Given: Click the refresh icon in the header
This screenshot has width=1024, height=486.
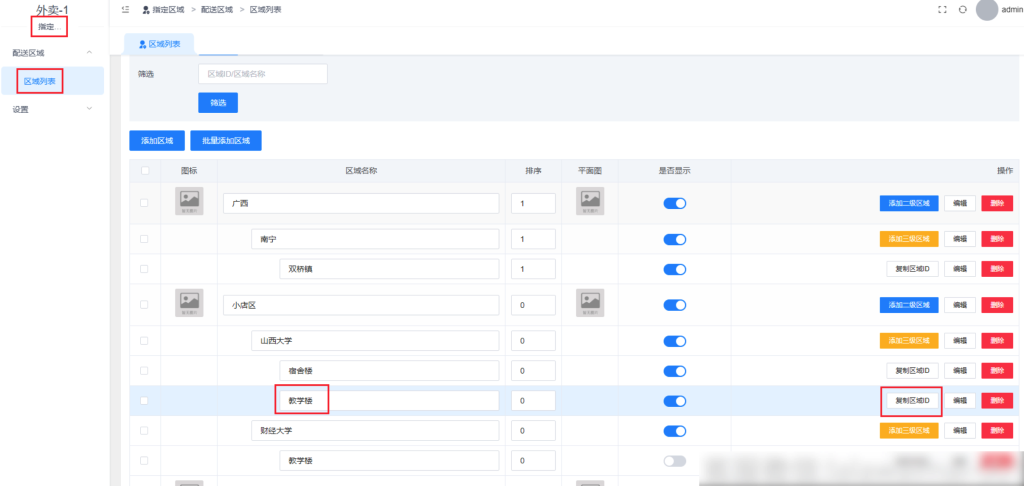Looking at the screenshot, I should click(962, 9).
